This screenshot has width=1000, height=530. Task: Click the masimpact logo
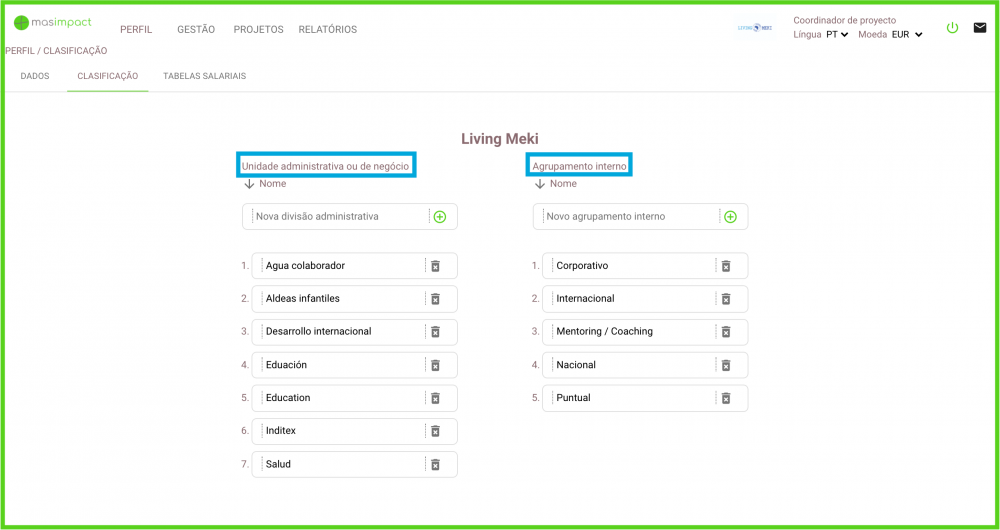click(52, 23)
